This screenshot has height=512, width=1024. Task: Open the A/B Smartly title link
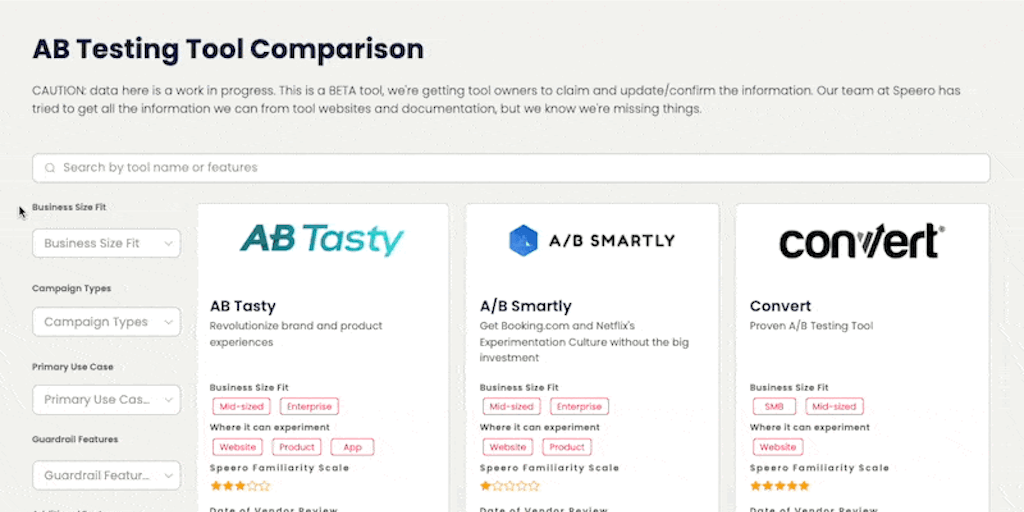pos(526,306)
